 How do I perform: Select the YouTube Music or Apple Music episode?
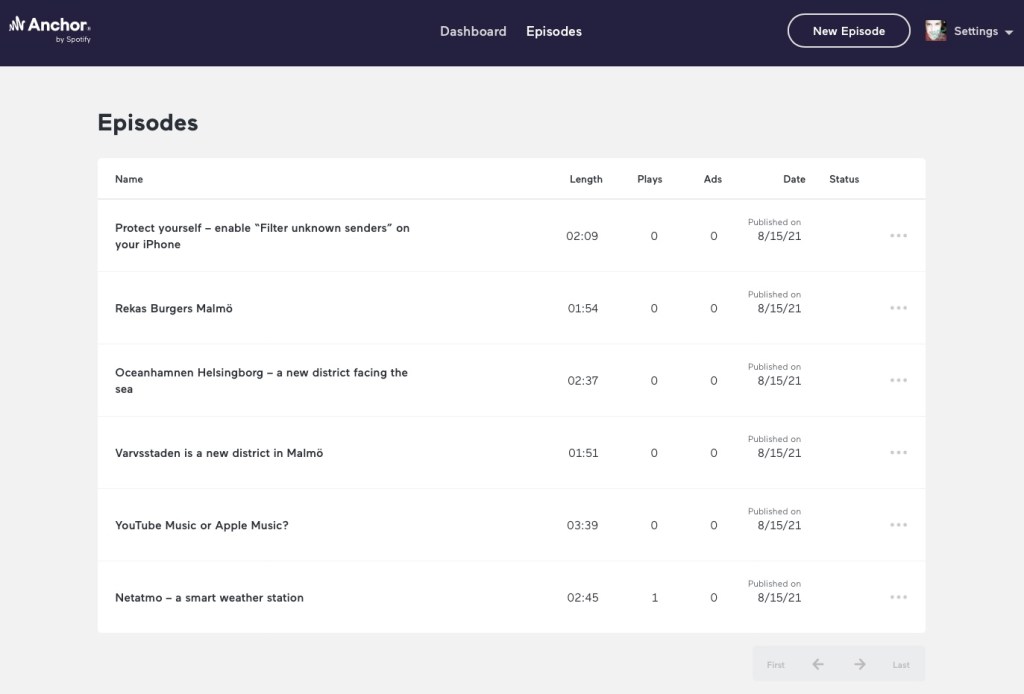pyautogui.click(x=200, y=524)
